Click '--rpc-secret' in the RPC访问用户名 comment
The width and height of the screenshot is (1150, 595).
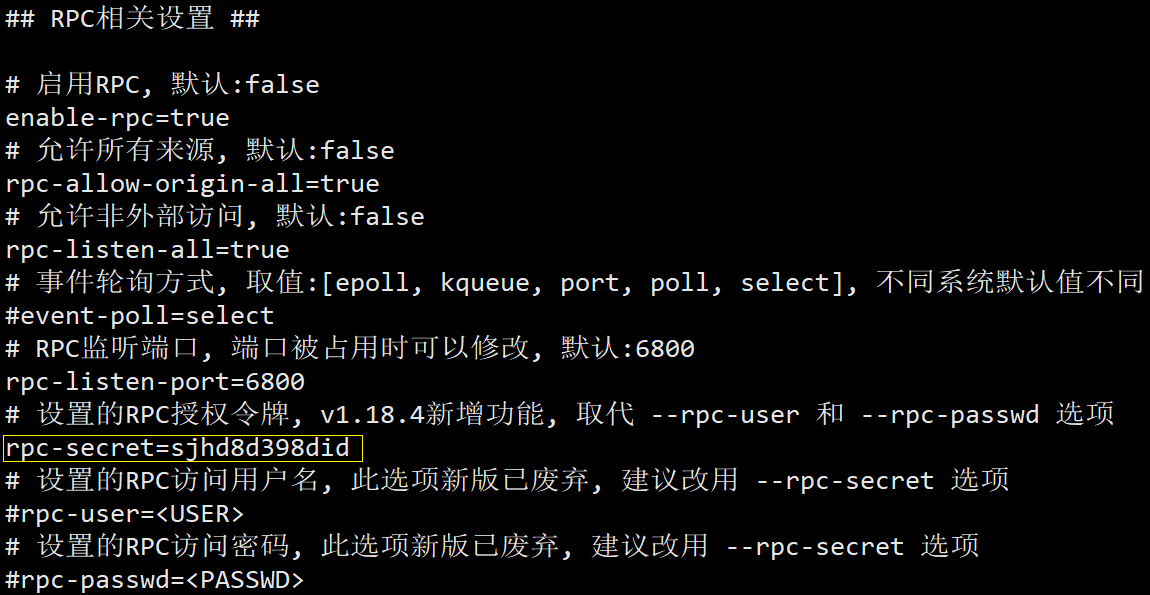tap(844, 481)
